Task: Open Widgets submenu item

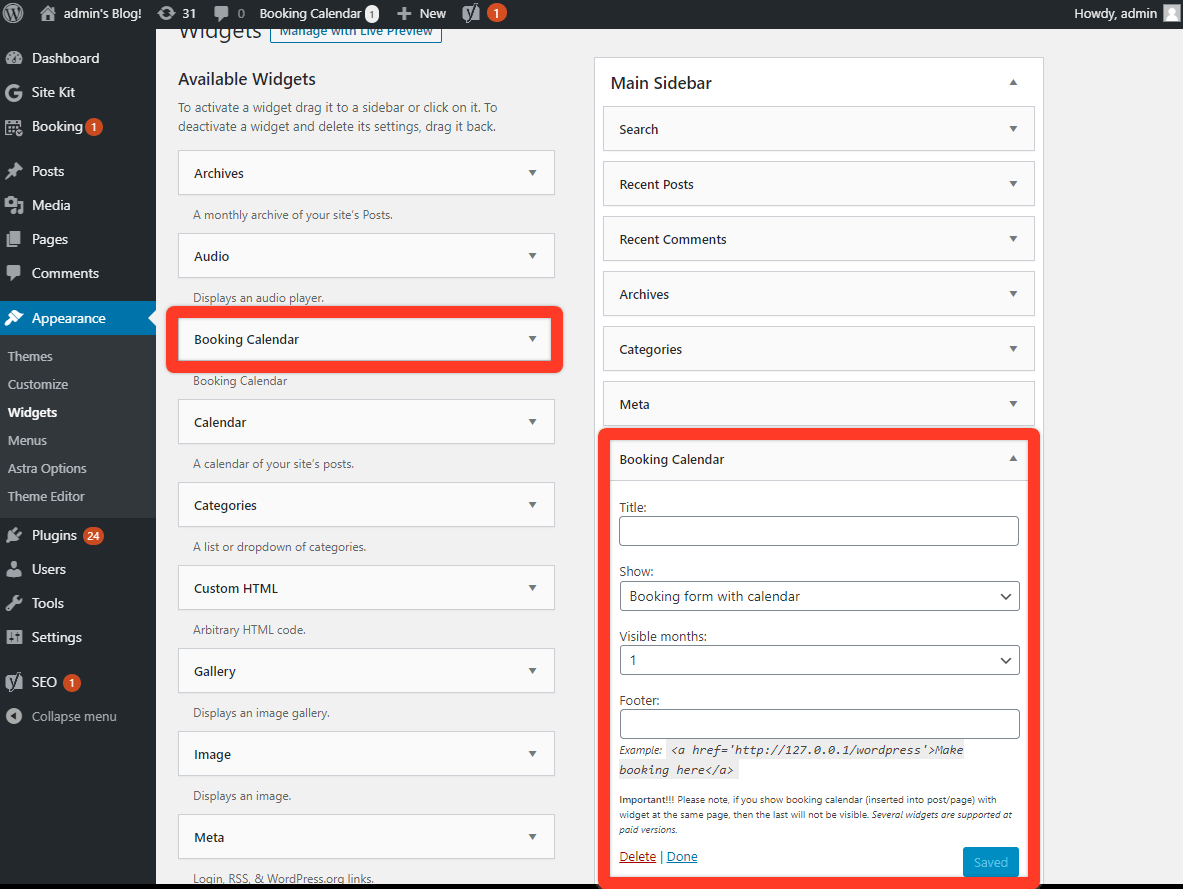Action: click(32, 412)
